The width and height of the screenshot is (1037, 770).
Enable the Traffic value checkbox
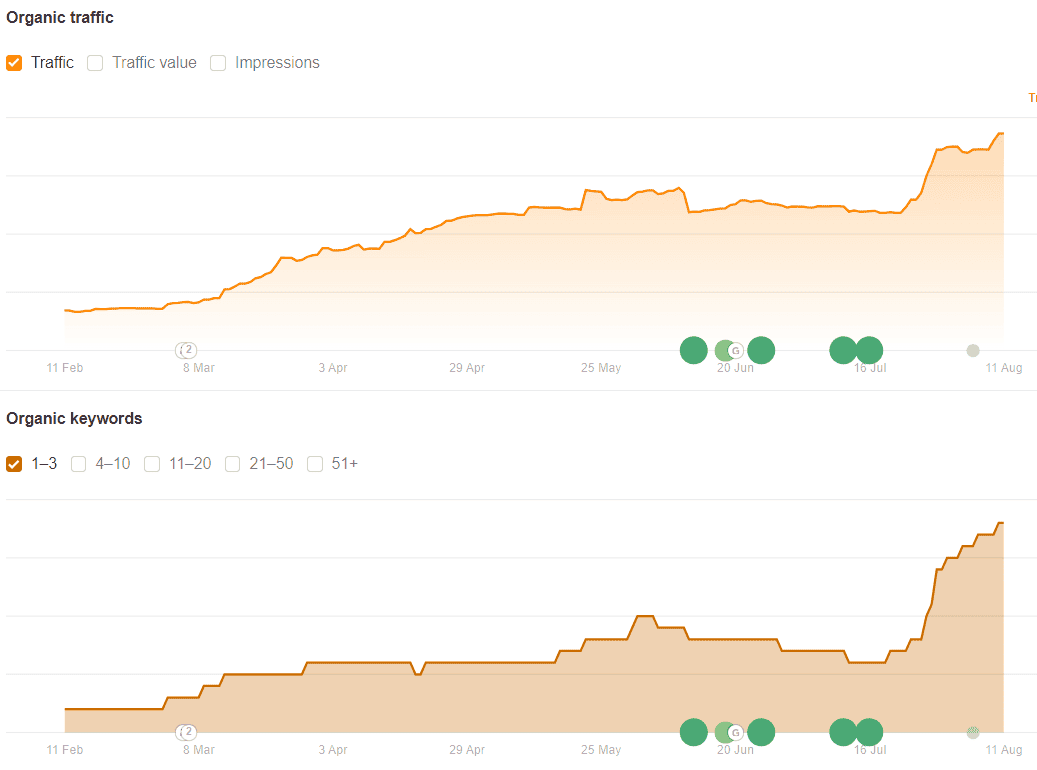95,63
